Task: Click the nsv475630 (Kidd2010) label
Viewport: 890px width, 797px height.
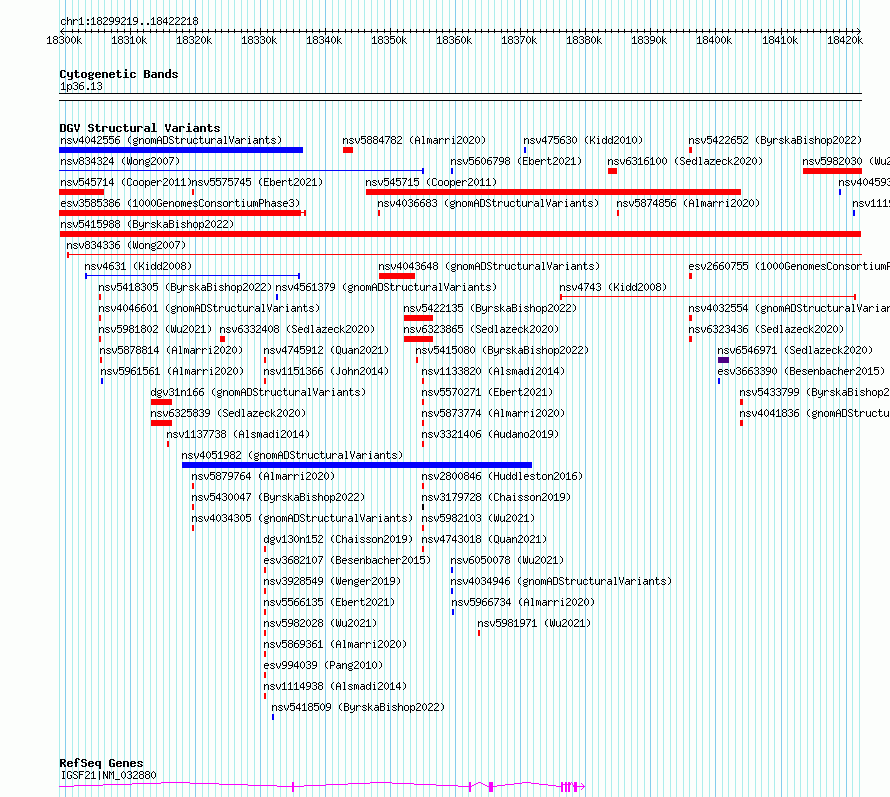Action: 583,140
